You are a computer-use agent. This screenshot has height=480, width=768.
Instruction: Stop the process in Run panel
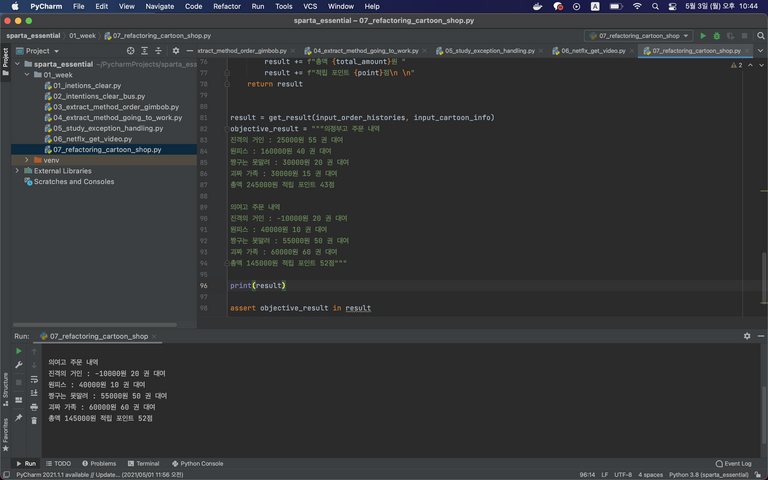19,382
